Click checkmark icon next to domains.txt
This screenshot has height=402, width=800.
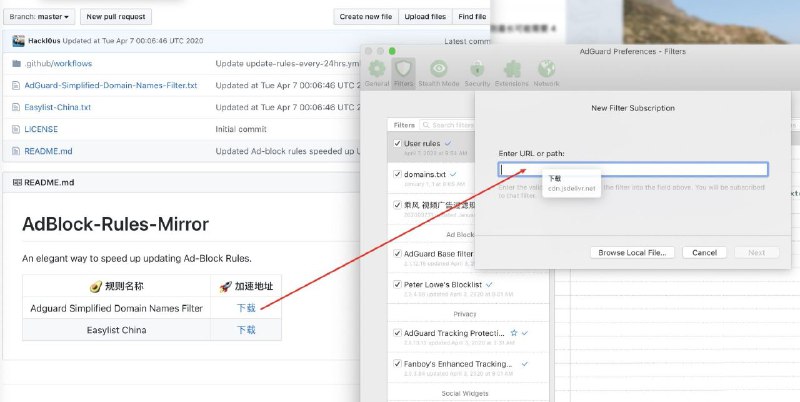[x=453, y=174]
